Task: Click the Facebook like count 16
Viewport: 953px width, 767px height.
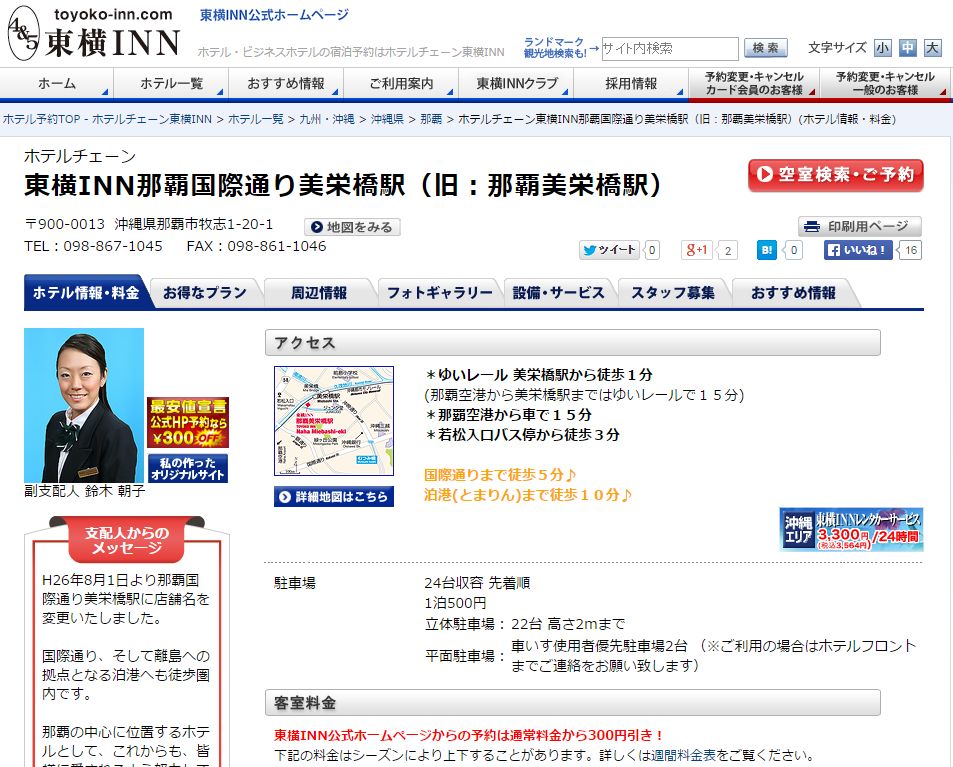Action: pos(910,250)
